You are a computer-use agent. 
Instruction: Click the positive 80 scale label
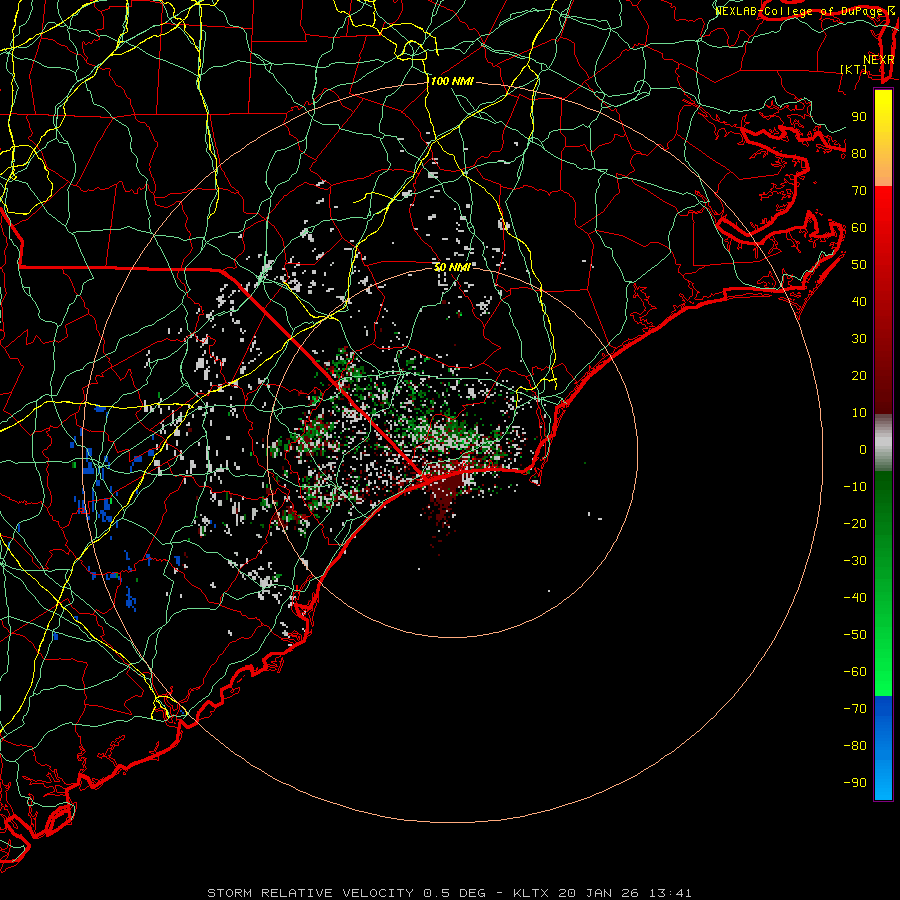tap(859, 153)
